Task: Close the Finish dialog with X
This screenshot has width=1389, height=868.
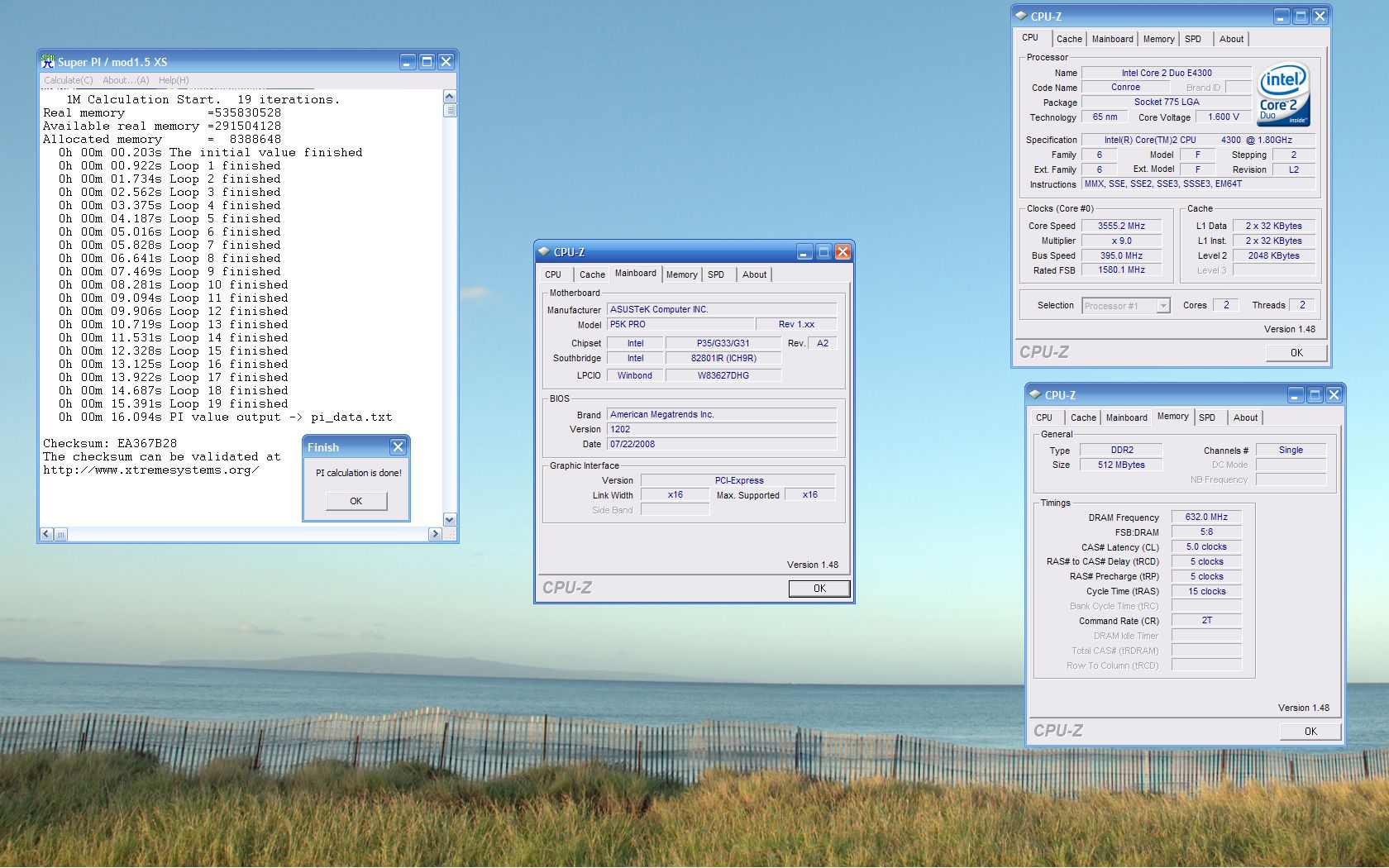Action: click(398, 446)
